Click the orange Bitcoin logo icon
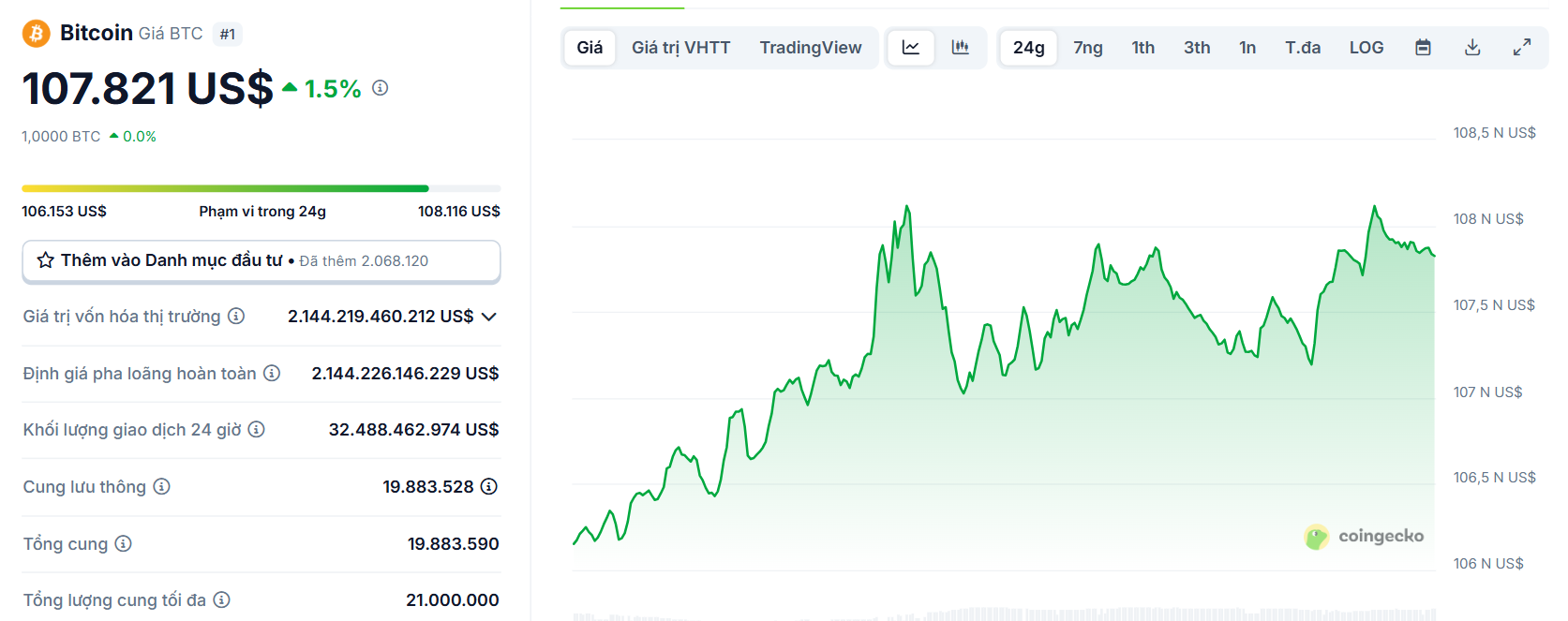The image size is (1568, 621). pos(37,34)
